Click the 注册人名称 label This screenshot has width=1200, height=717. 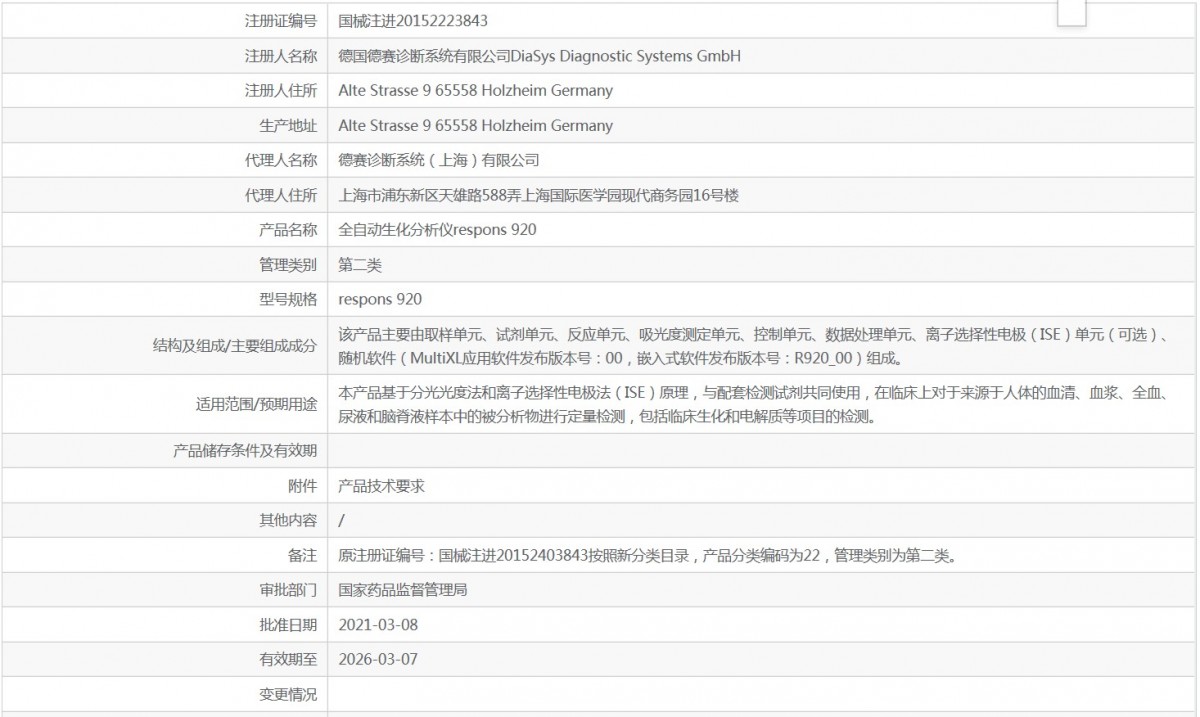[x=281, y=56]
